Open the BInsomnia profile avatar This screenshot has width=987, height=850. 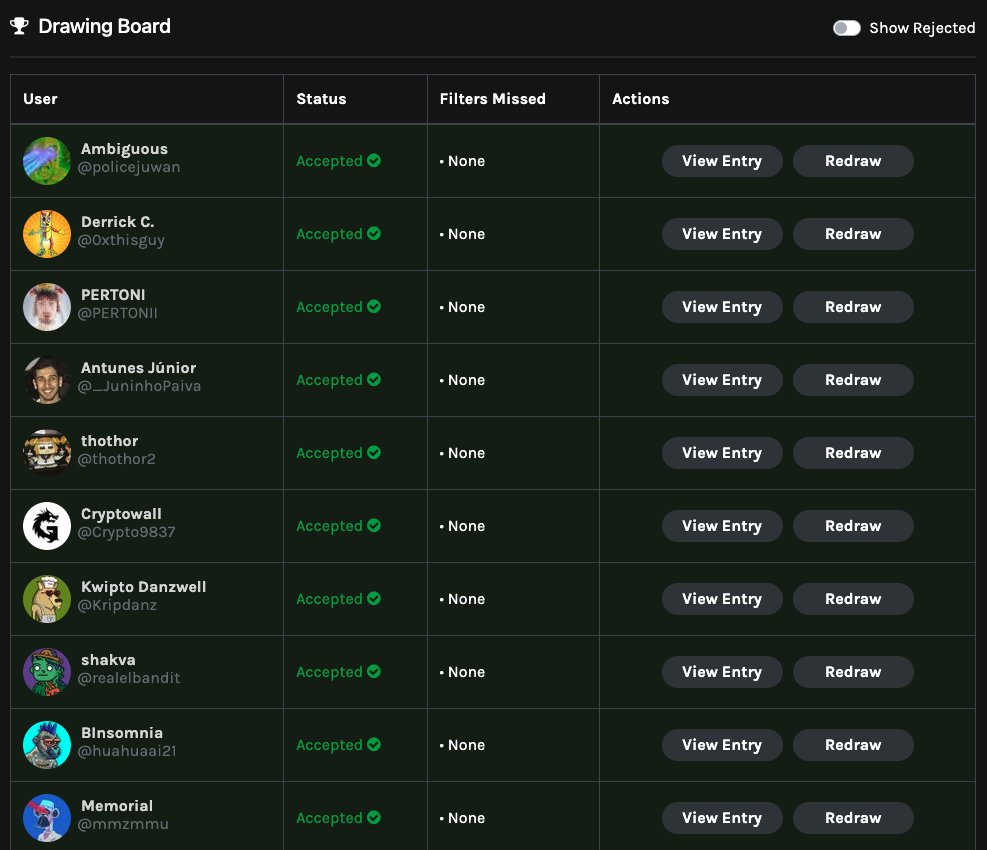click(47, 745)
